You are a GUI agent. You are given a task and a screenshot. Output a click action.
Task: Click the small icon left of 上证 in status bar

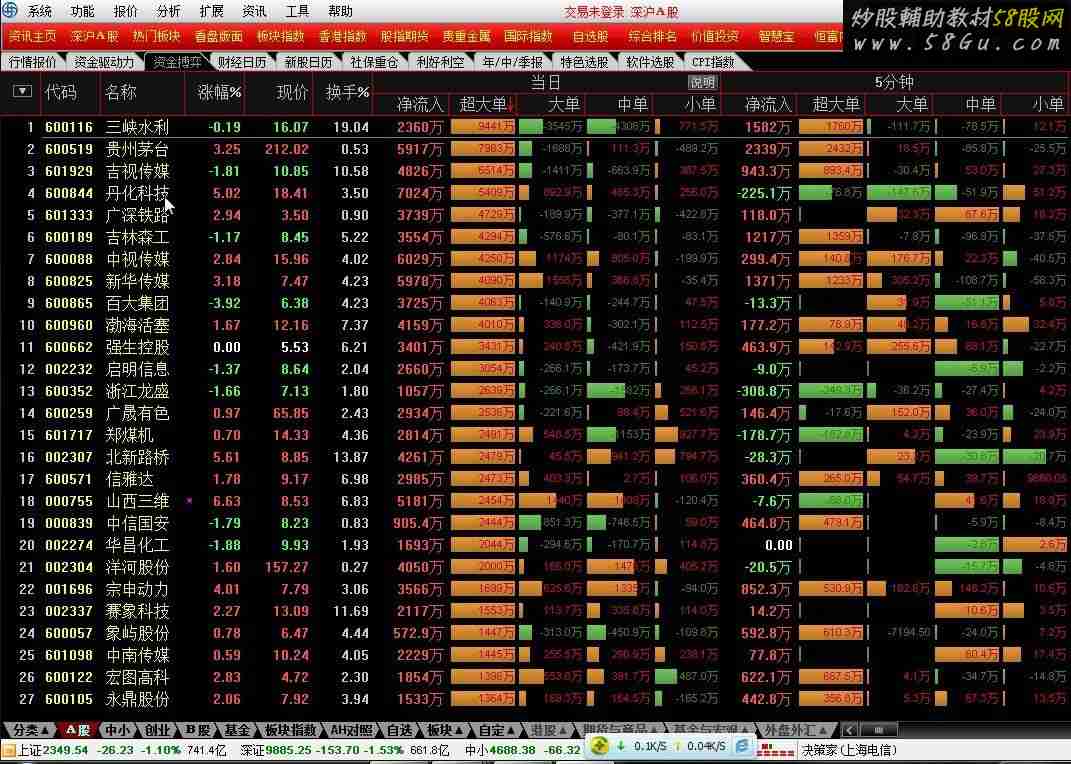pyautogui.click(x=8, y=750)
